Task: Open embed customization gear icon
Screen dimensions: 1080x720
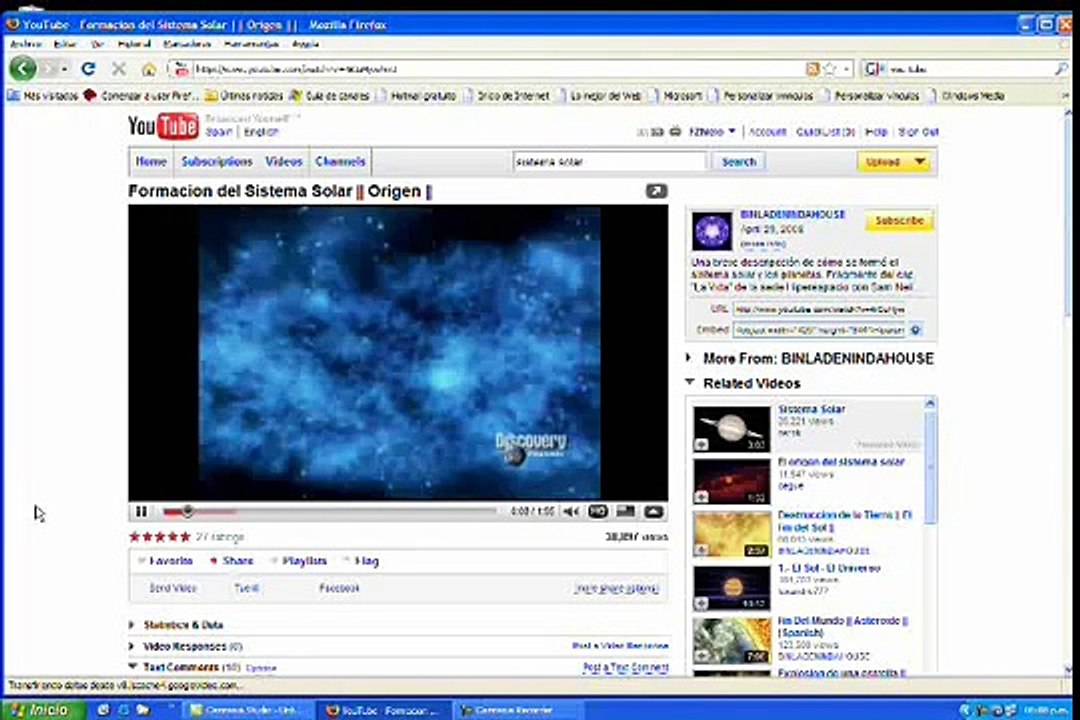Action: click(x=915, y=330)
